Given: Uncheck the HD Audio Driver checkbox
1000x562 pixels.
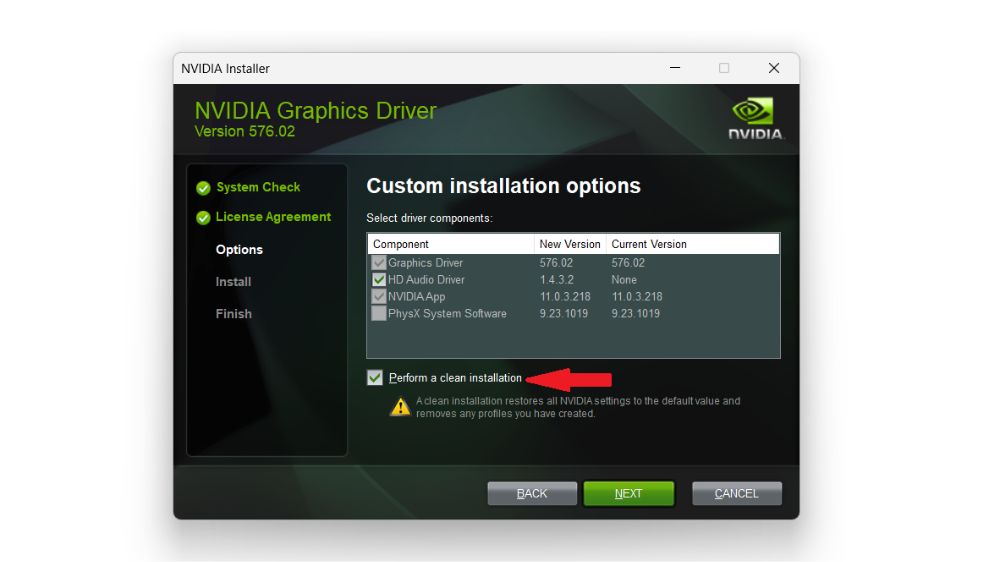Looking at the screenshot, I should 379,280.
